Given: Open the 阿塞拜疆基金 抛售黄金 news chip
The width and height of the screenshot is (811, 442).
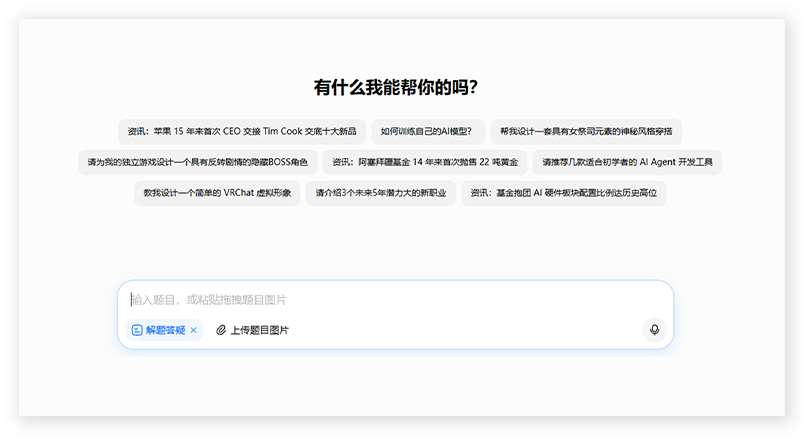Looking at the screenshot, I should [425, 162].
